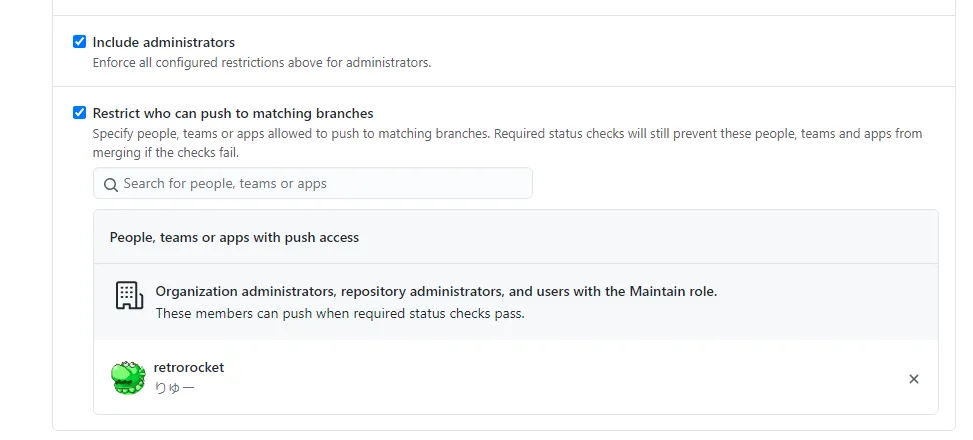
Task: Click the Include administrators label text
Action: 164,42
